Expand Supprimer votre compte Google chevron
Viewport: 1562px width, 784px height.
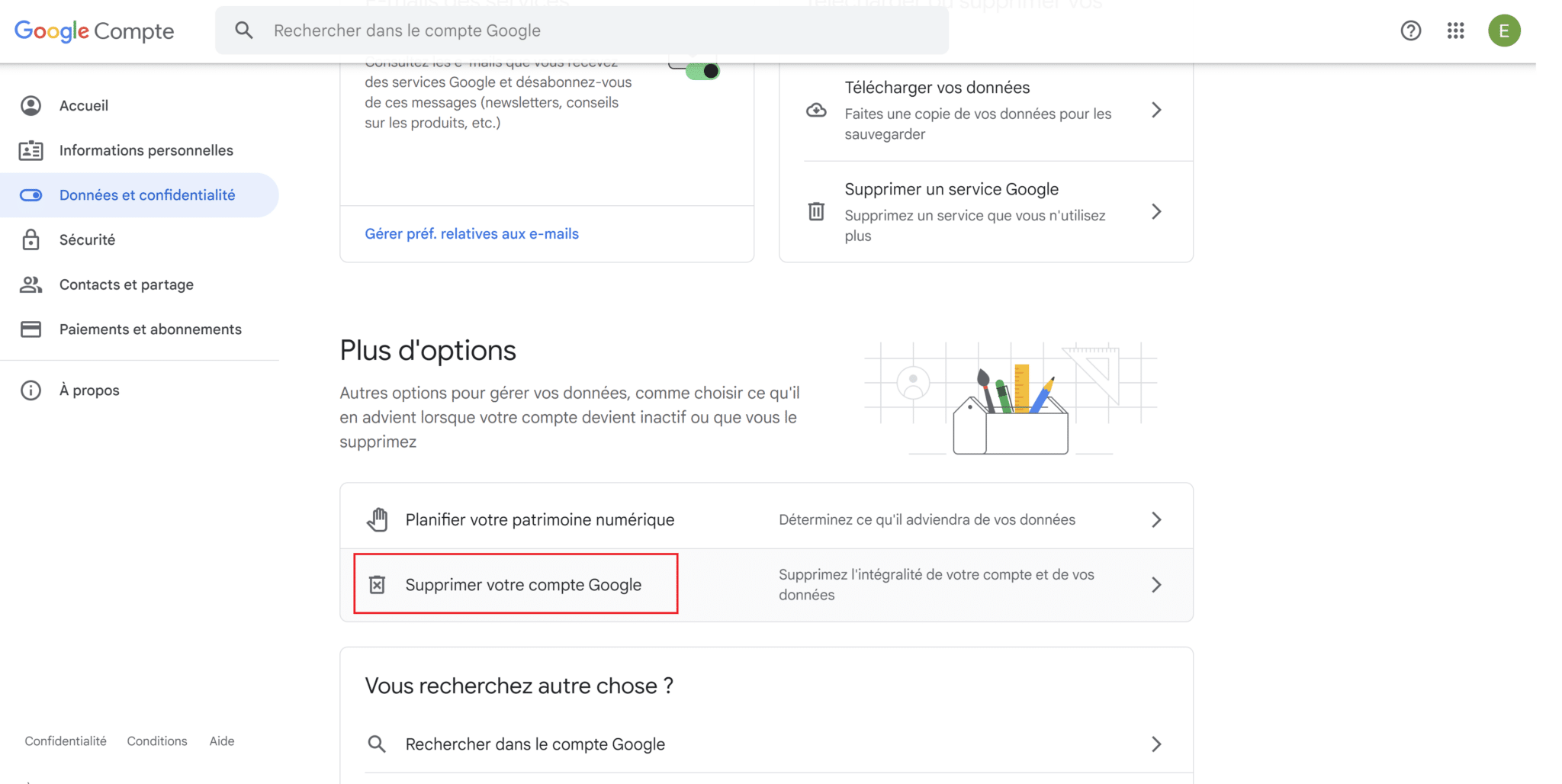tap(1156, 584)
